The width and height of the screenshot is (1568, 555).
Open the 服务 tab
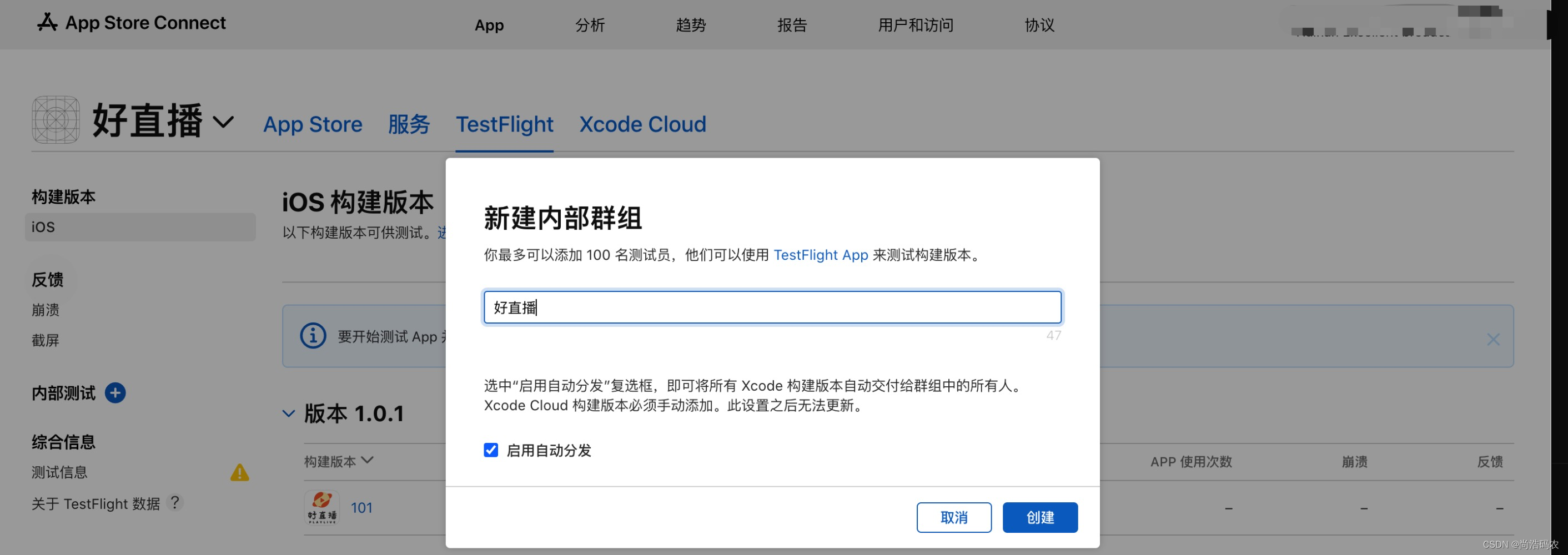[409, 124]
